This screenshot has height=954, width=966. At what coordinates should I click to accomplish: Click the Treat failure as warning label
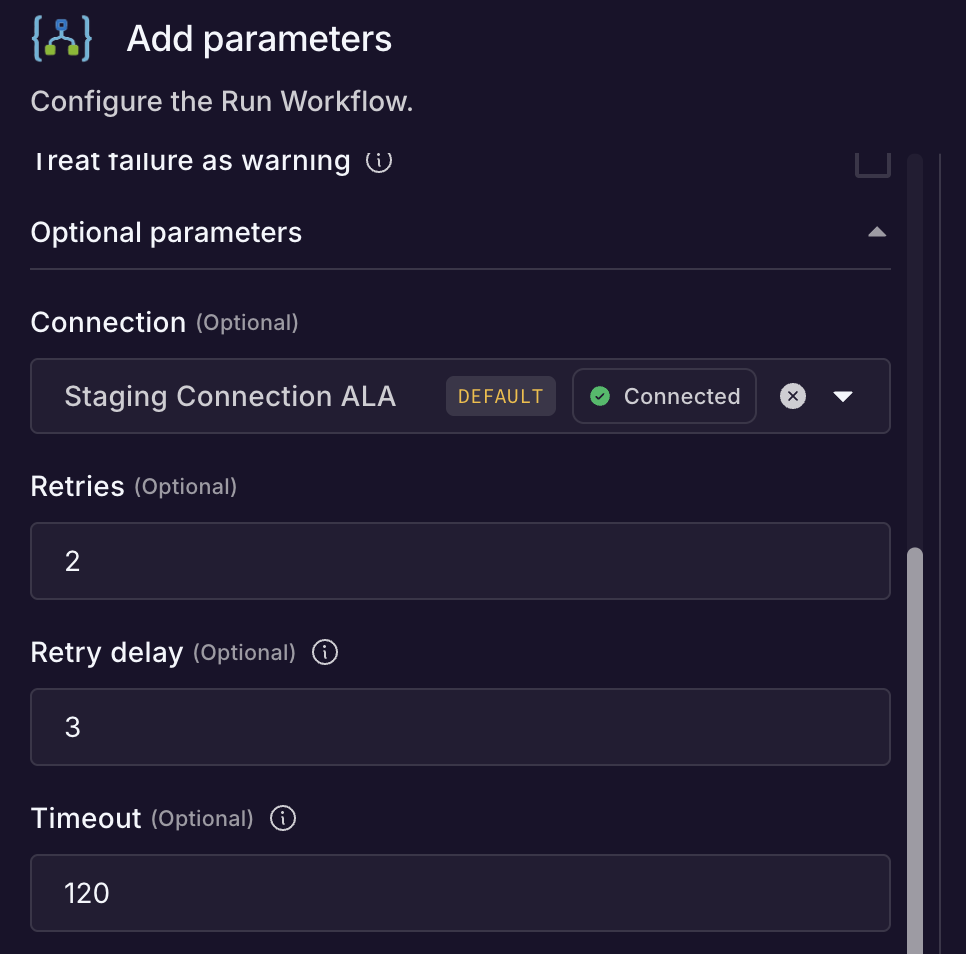point(190,161)
